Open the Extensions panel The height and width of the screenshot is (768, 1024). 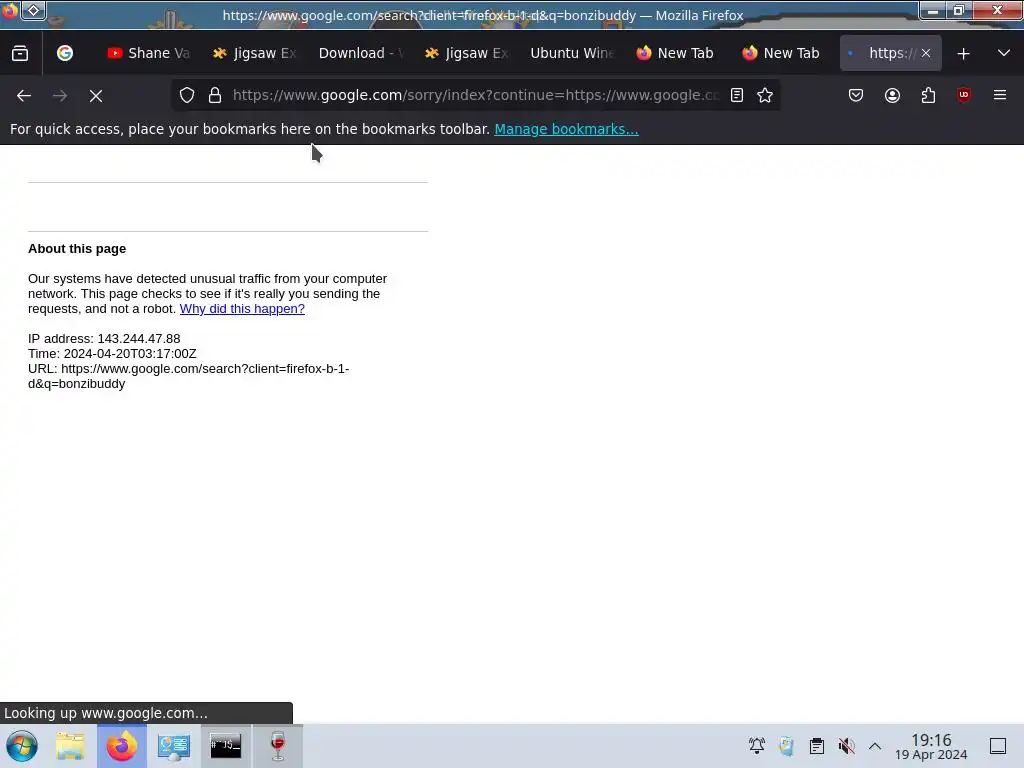coord(928,95)
